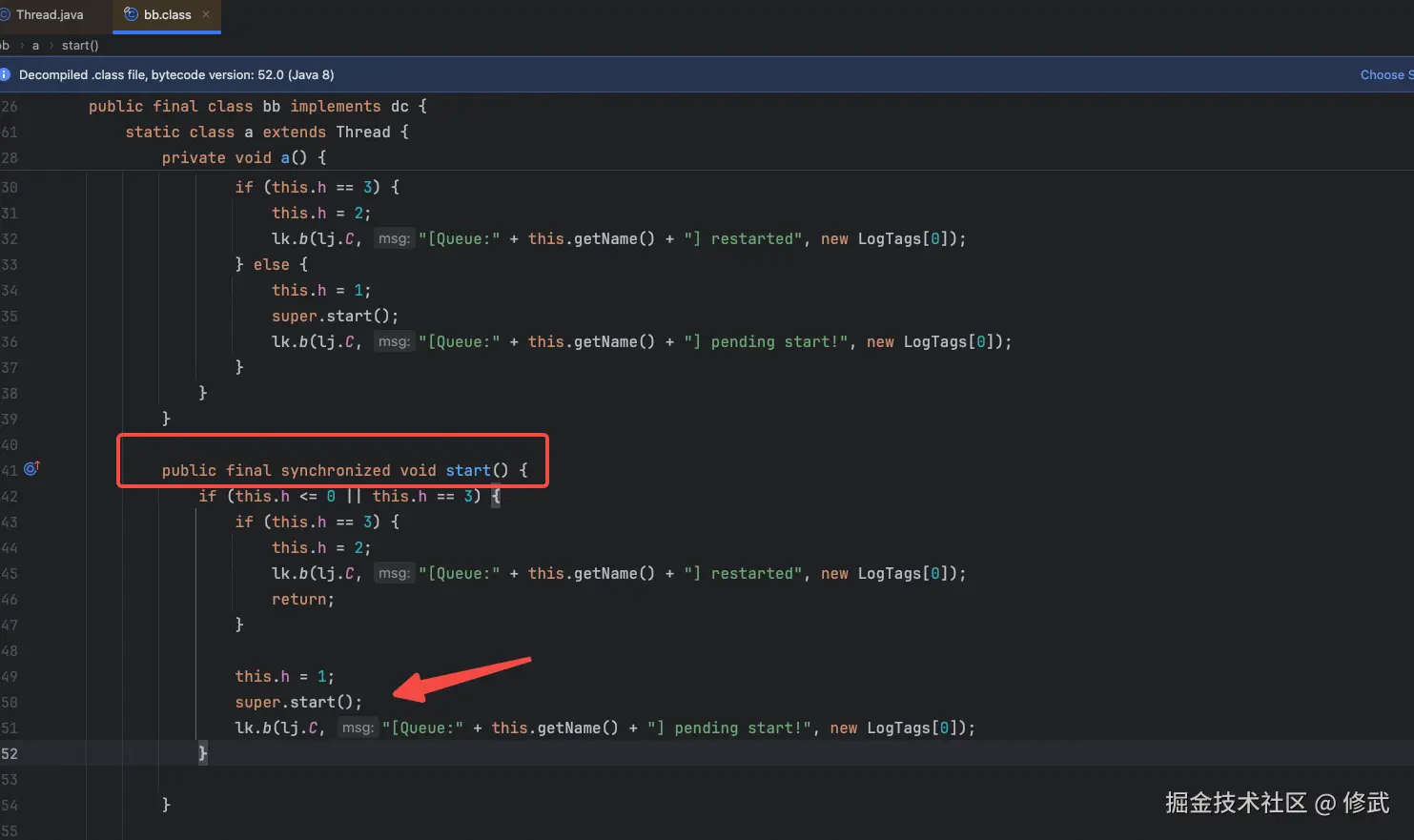The width and height of the screenshot is (1414, 840).
Task: Select the 'a' class breadcrumb item
Action: click(x=35, y=45)
